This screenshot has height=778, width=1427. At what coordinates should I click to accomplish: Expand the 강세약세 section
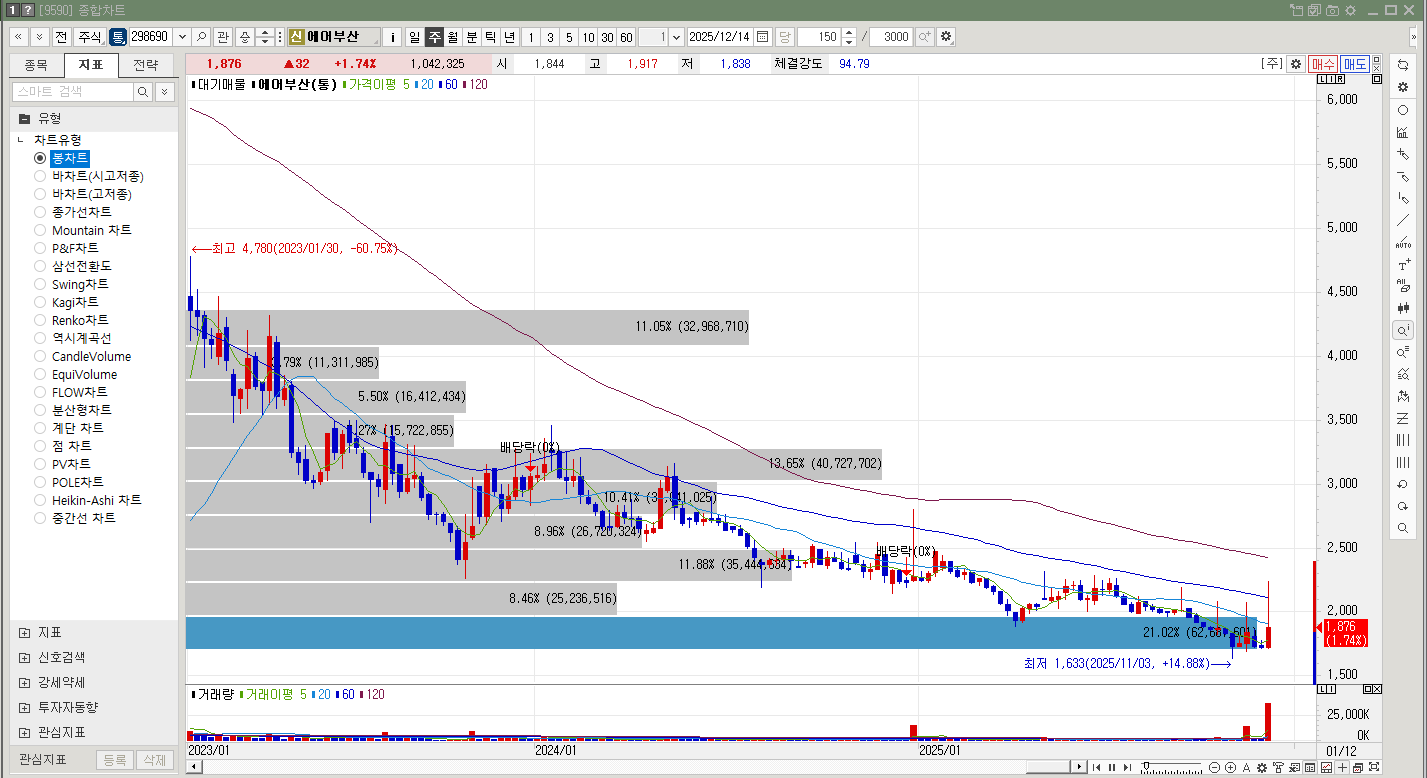[x=24, y=682]
